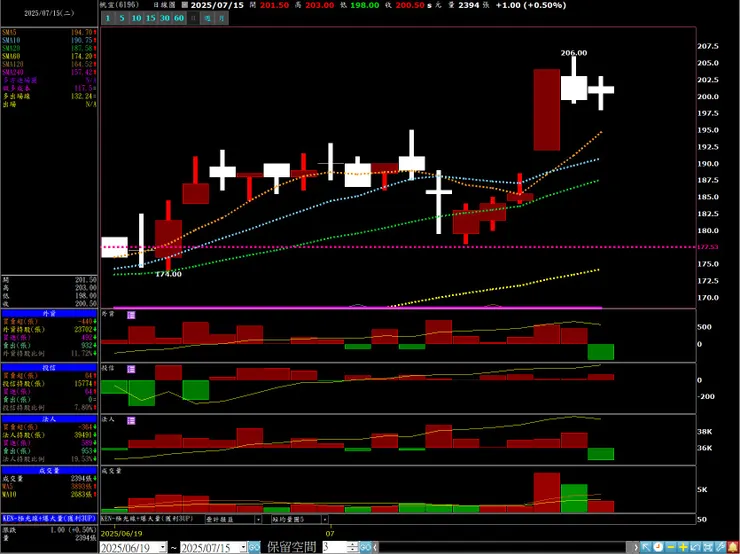This screenshot has width=740, height=554.
Task: Click the 2025/06/19 time axis marker
Action: pos(119,533)
